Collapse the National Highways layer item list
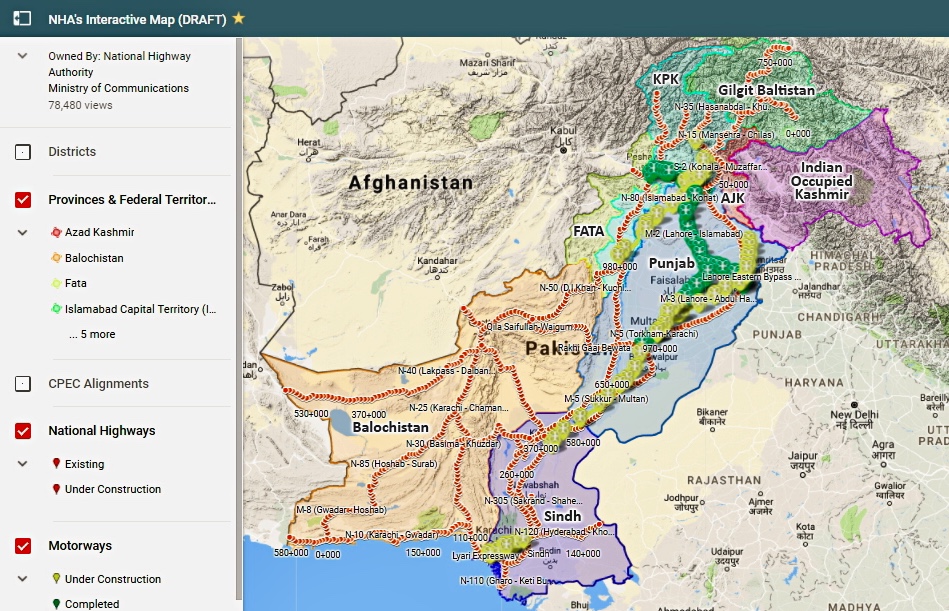The width and height of the screenshot is (949, 611). click(22, 464)
